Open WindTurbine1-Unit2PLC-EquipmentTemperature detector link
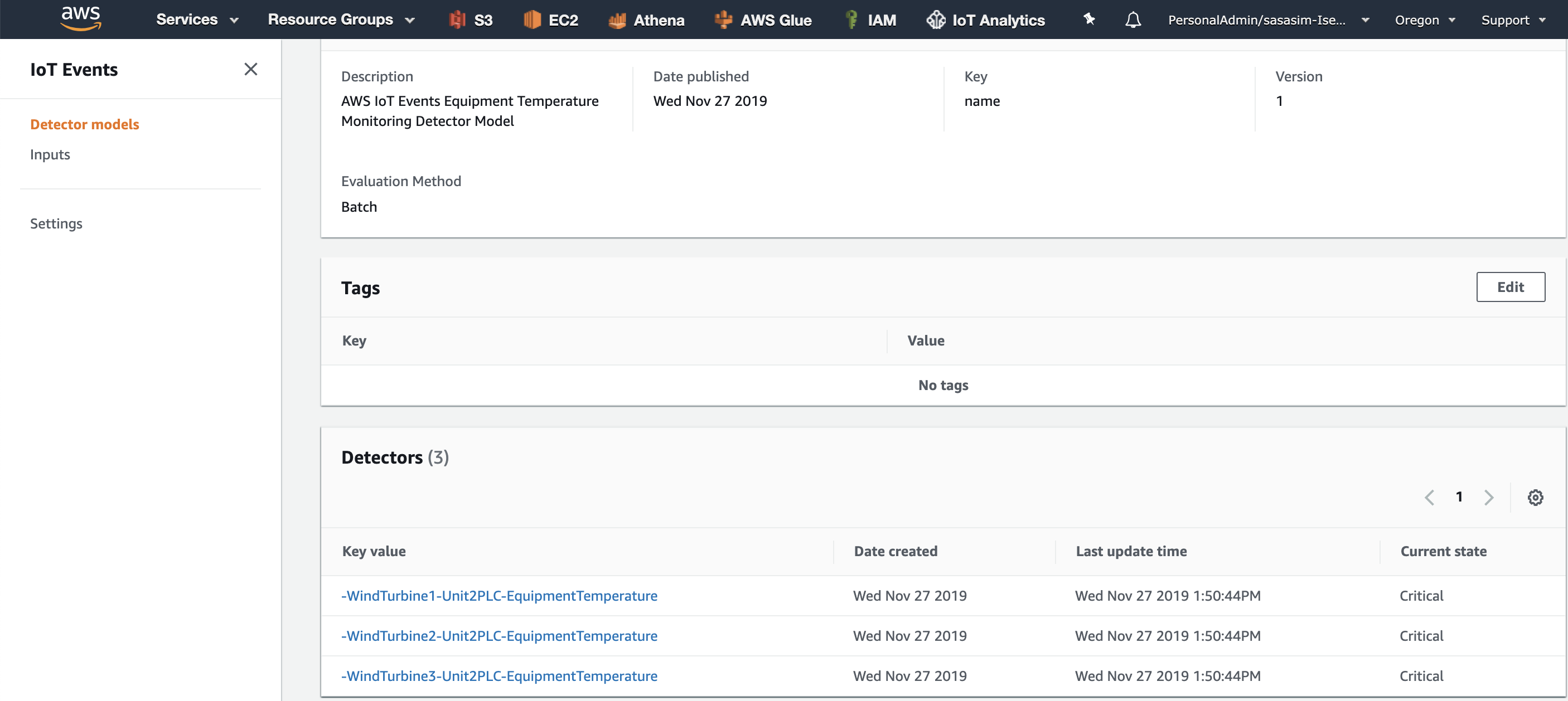1568x701 pixels. pos(499,595)
